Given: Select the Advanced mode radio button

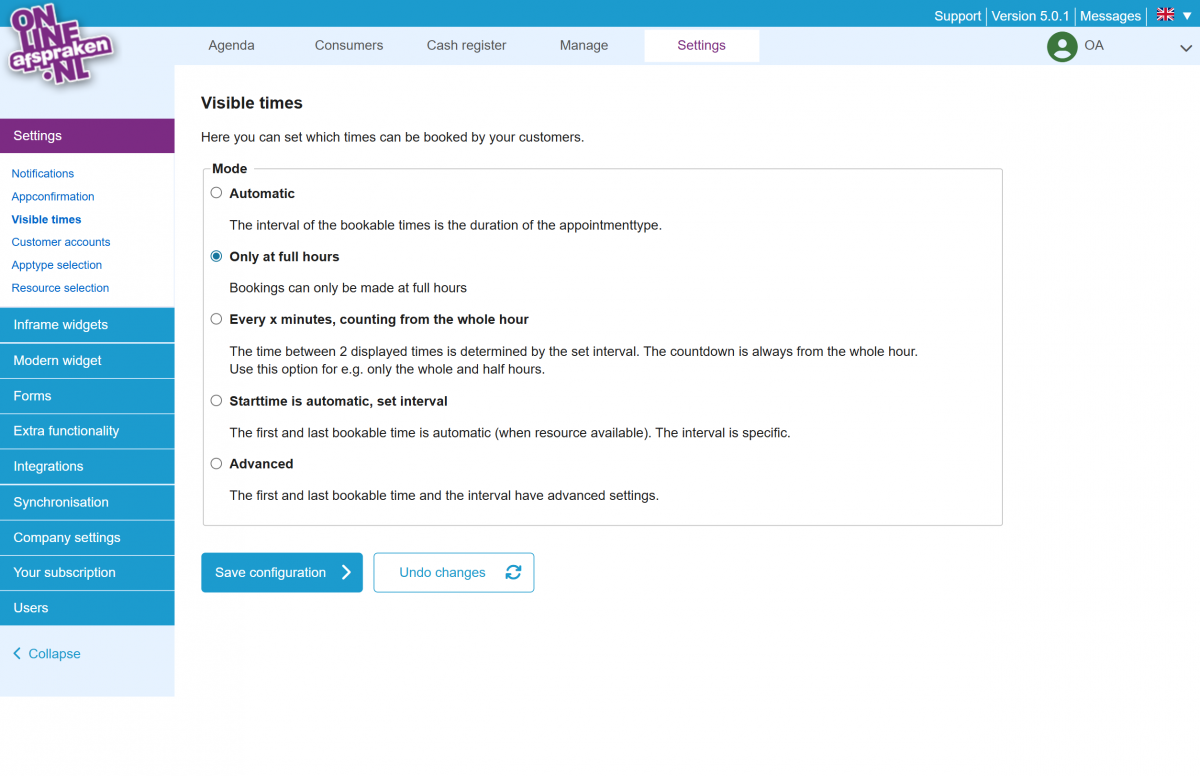Looking at the screenshot, I should pos(216,464).
